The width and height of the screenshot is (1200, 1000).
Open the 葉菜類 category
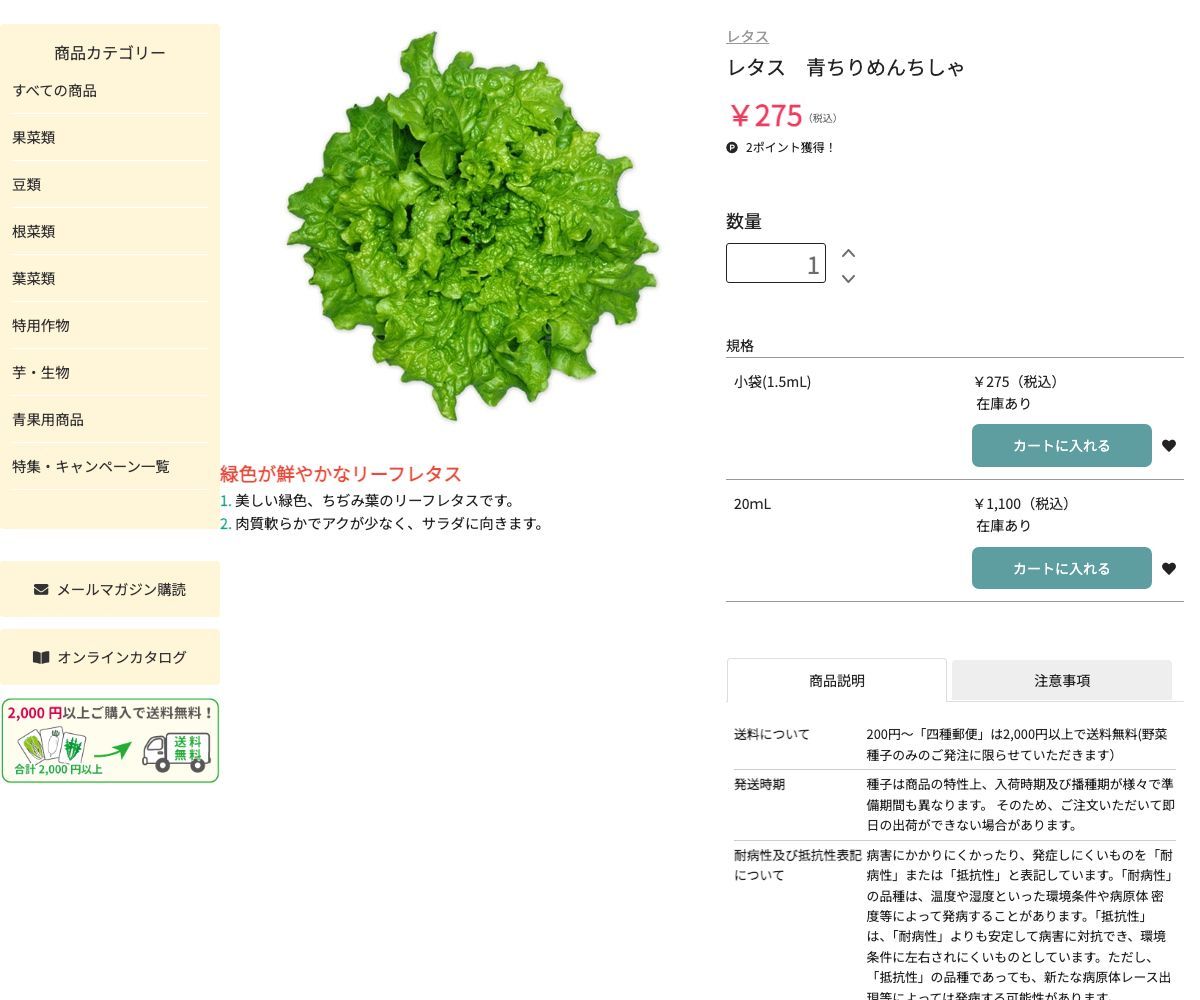[x=33, y=278]
